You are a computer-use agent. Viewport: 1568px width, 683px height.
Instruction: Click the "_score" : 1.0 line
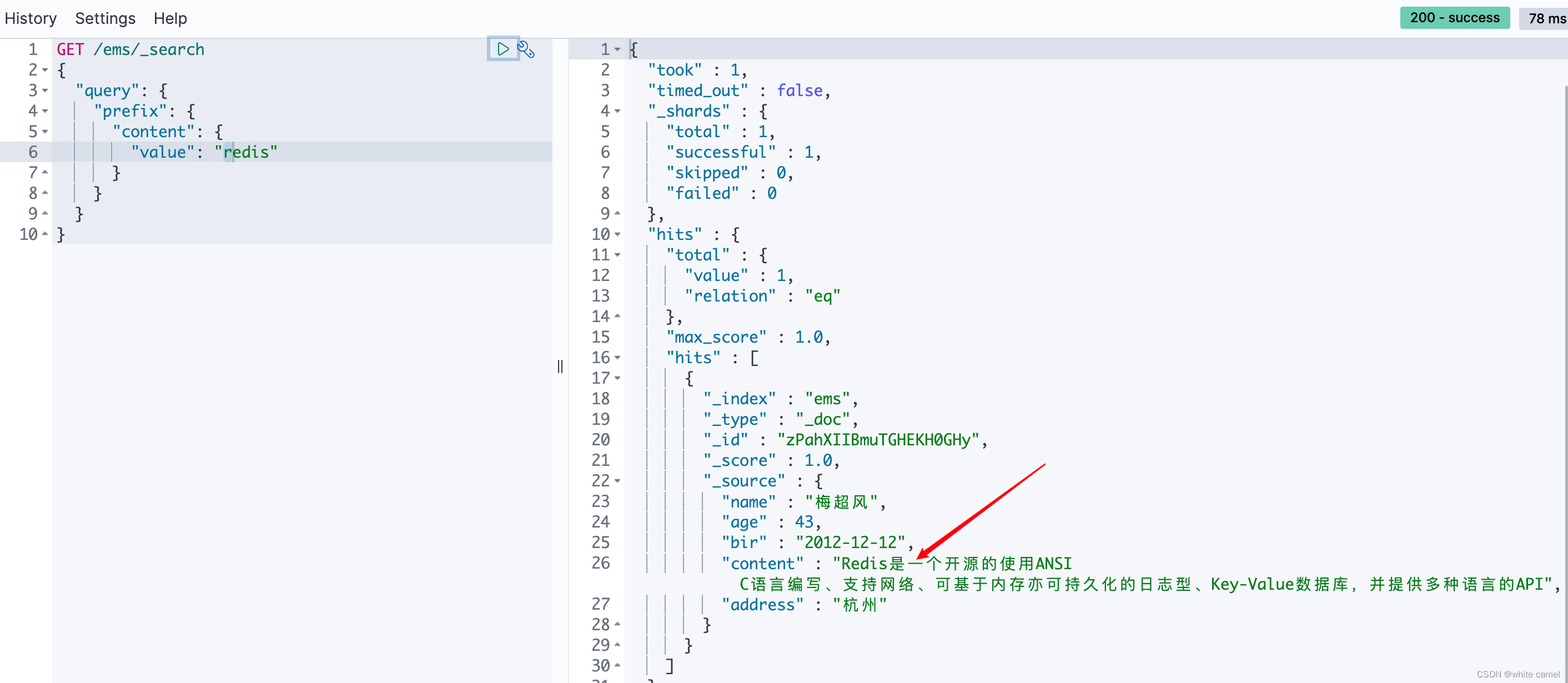pos(771,461)
